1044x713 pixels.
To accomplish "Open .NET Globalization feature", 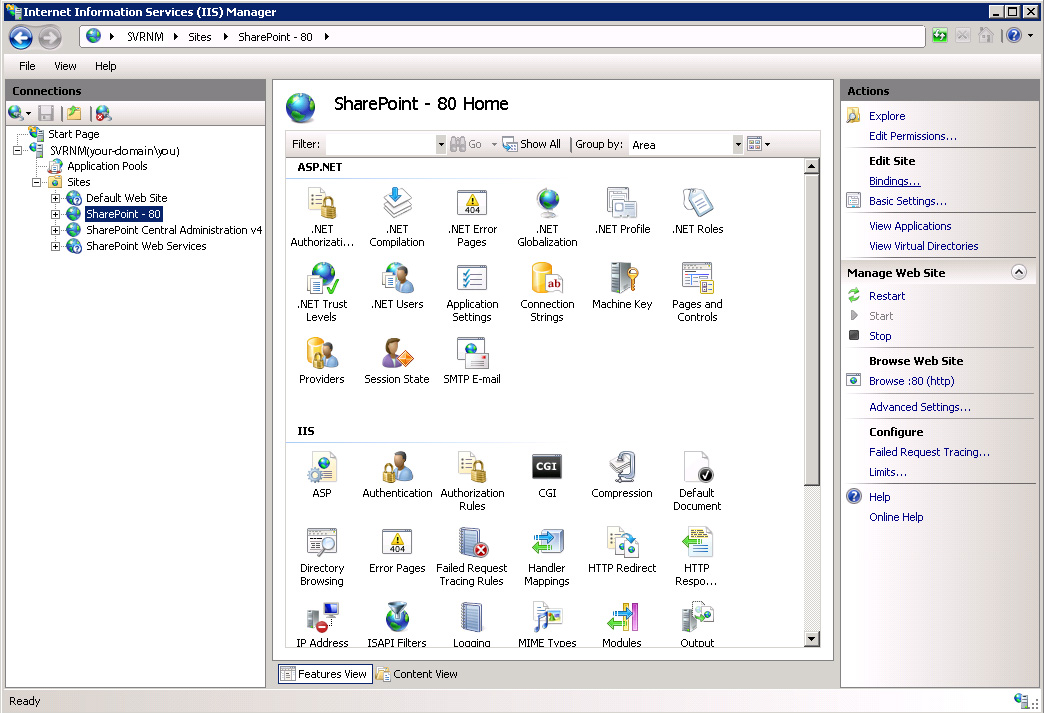I will (x=547, y=217).
